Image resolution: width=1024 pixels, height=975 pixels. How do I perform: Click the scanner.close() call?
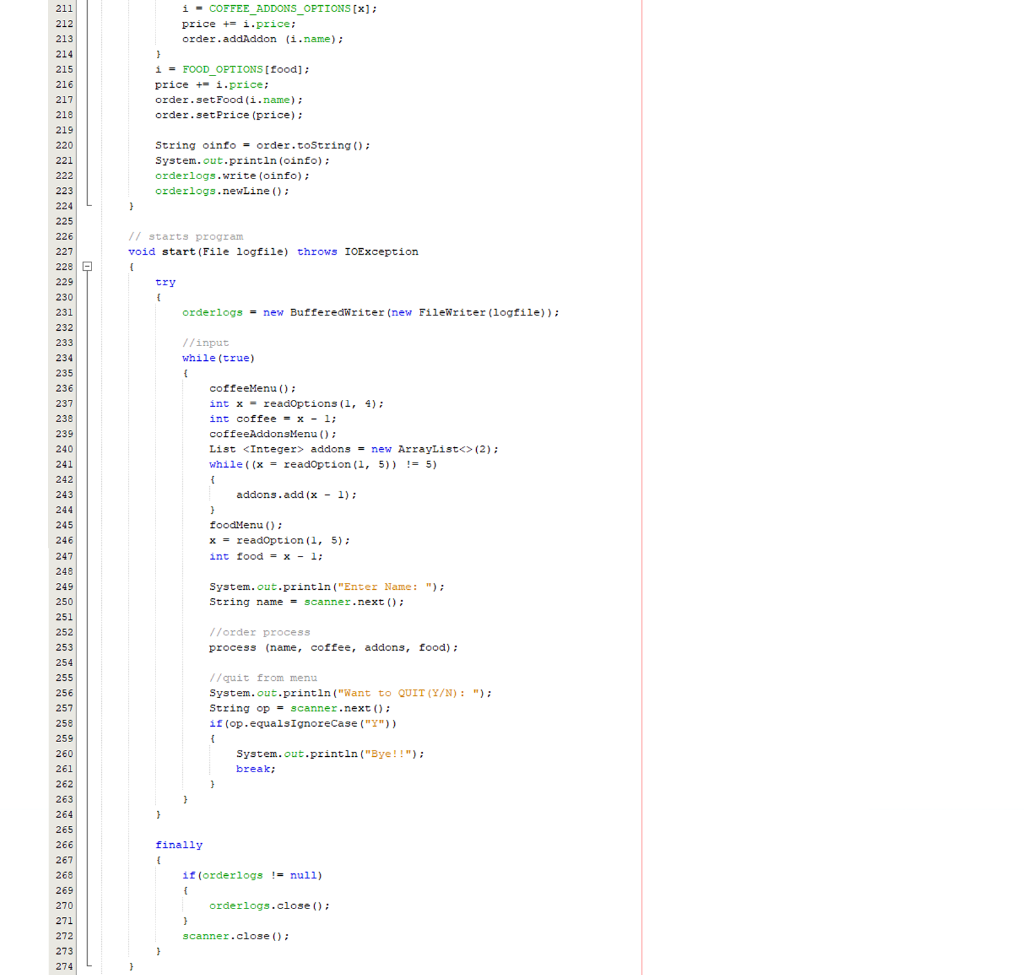pyautogui.click(x=234, y=935)
